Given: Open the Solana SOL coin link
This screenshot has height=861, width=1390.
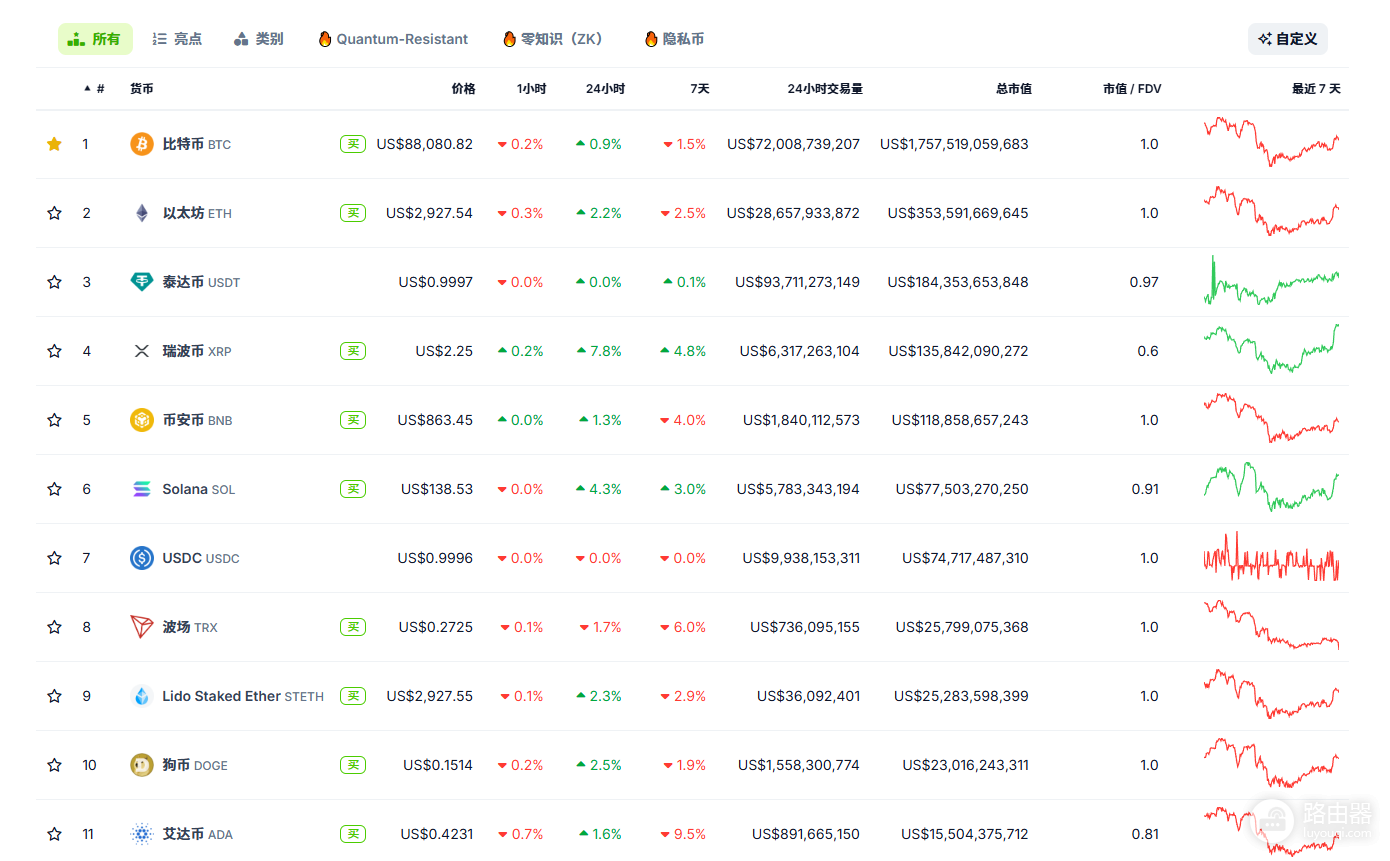Looking at the screenshot, I should [199, 489].
